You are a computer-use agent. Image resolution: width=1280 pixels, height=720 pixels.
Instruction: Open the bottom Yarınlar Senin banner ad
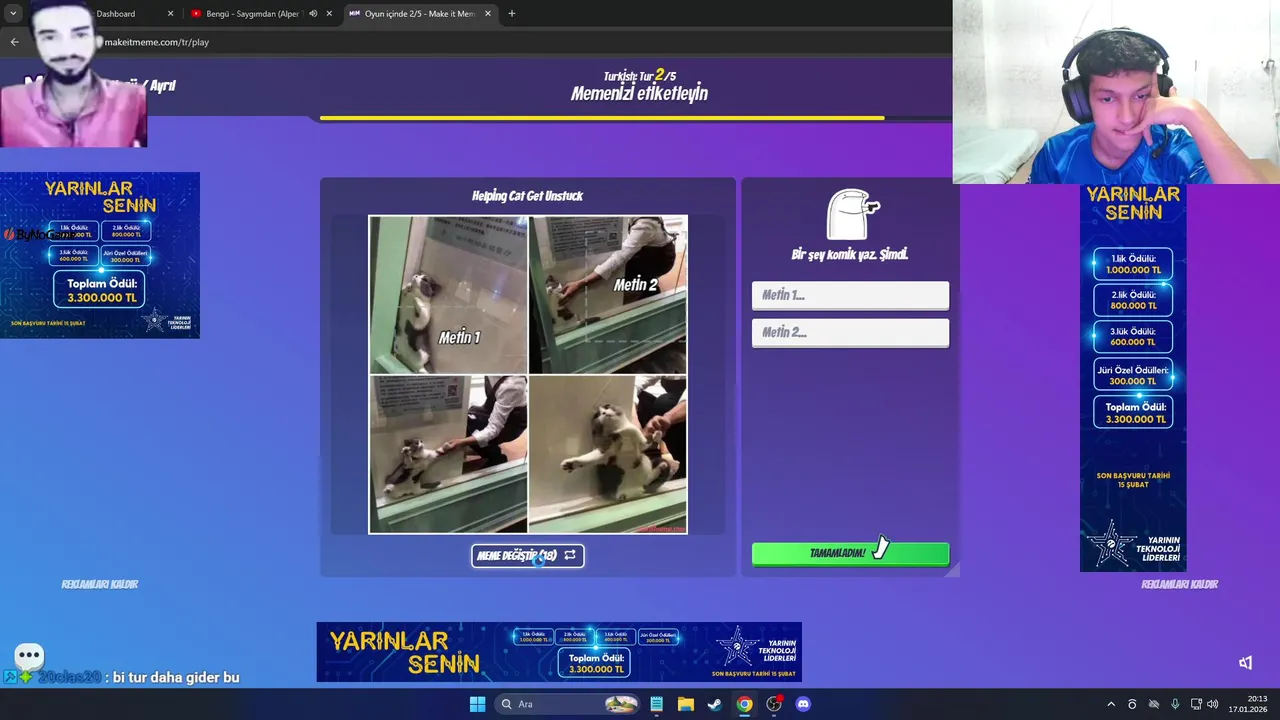tap(559, 652)
